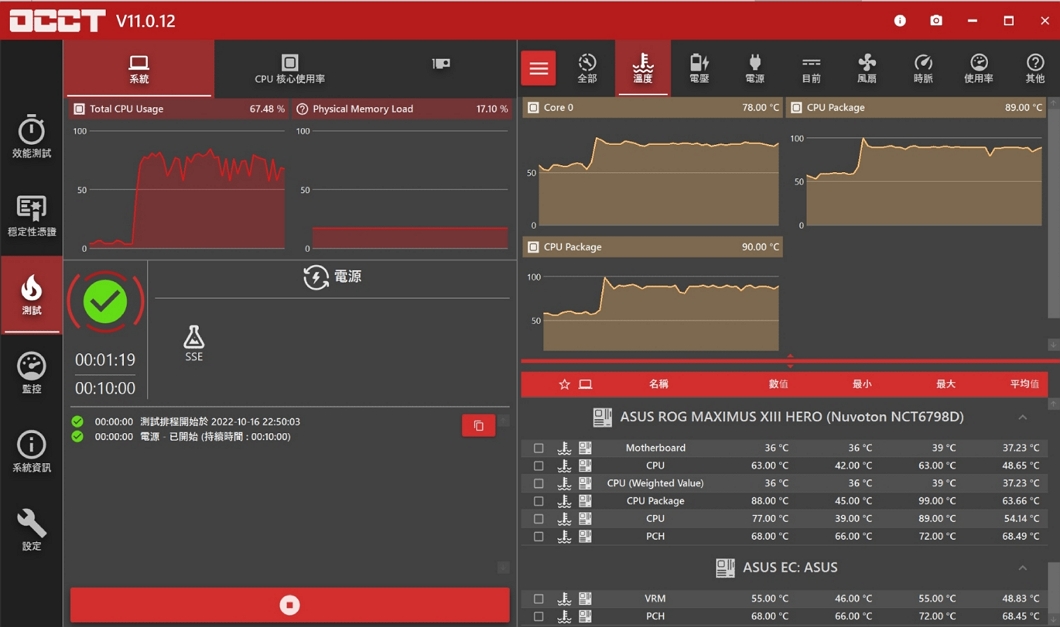Sort by the 數值 column header
Viewport: 1060px width, 627px height.
click(x=778, y=384)
